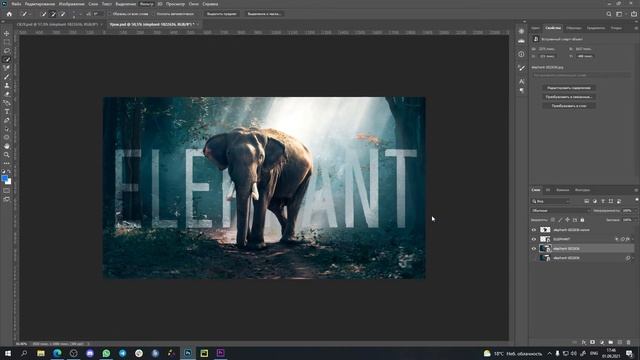
Task: Add a layer mask at Layers panel bottom
Action: click(x=593, y=342)
